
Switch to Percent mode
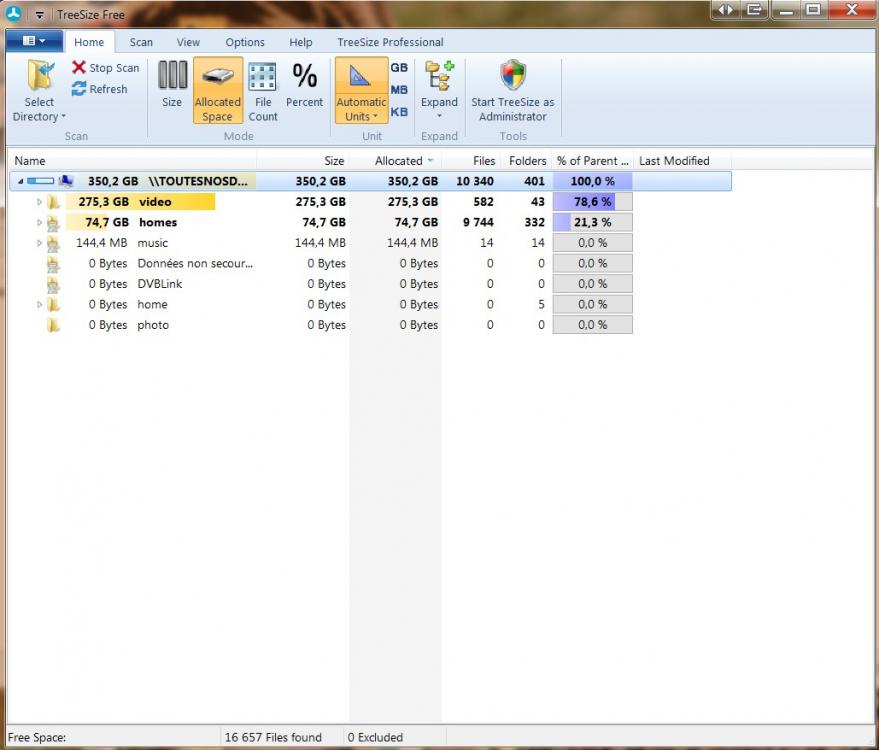304,84
